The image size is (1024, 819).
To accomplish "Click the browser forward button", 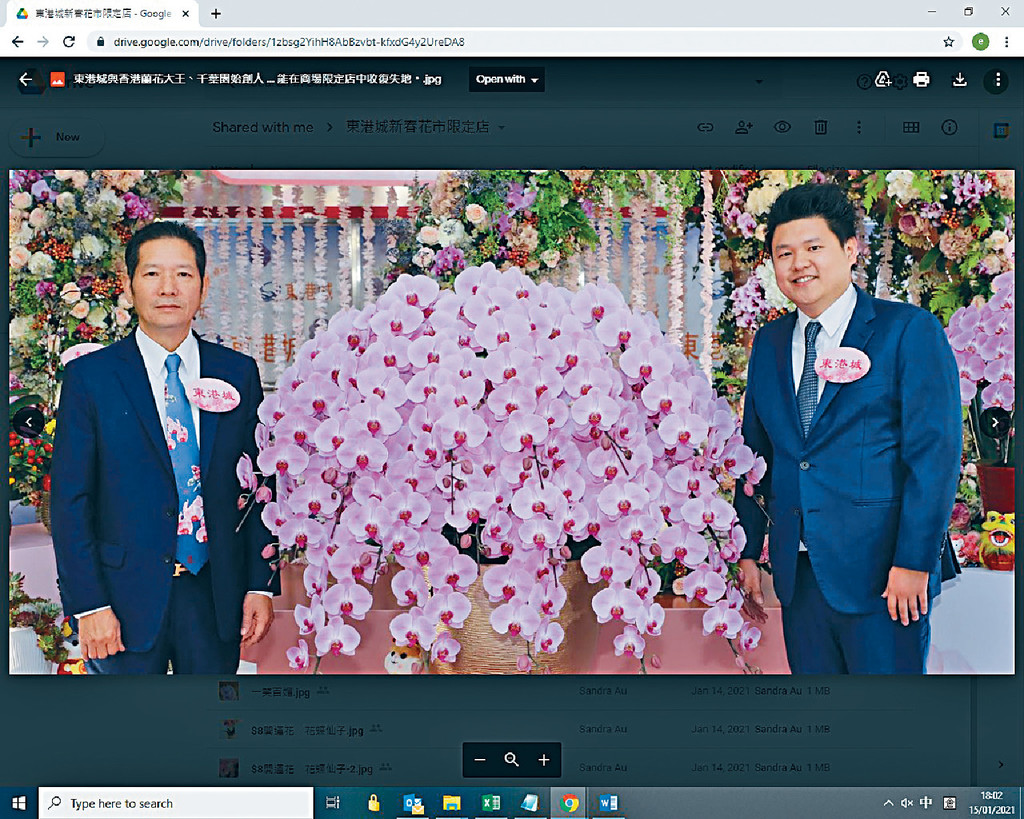I will [43, 42].
